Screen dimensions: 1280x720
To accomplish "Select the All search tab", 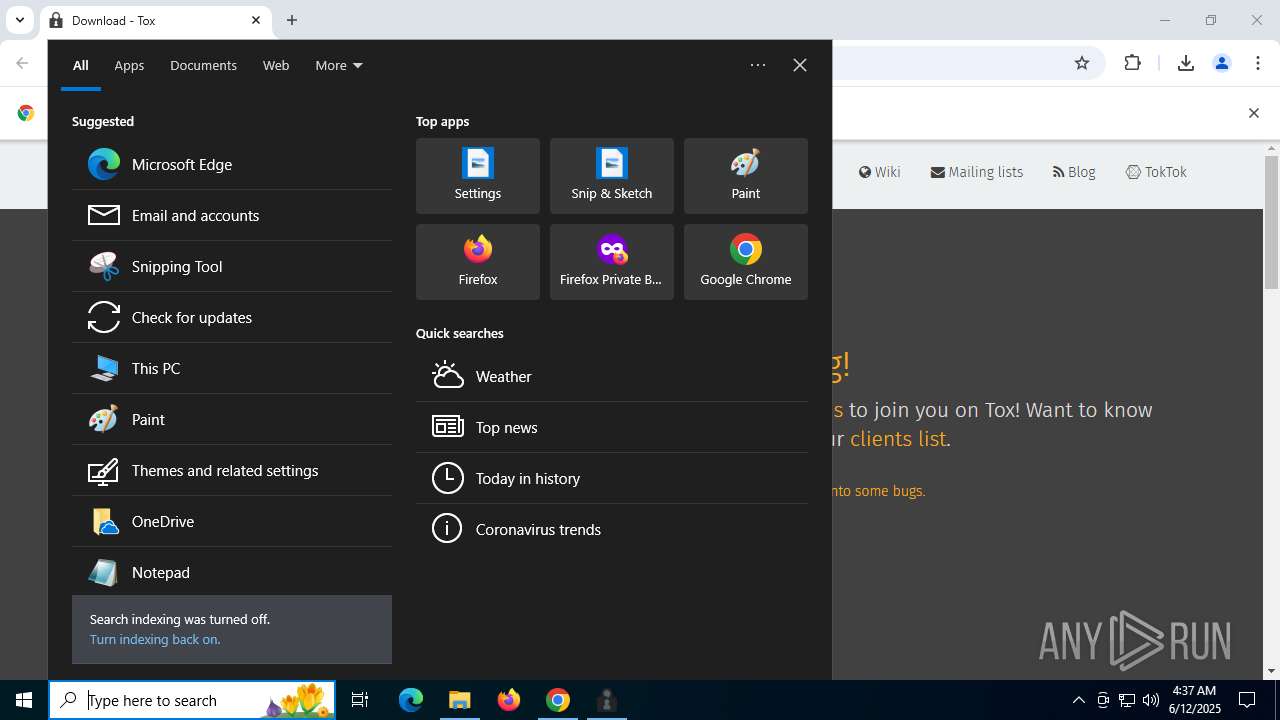I will click(80, 65).
